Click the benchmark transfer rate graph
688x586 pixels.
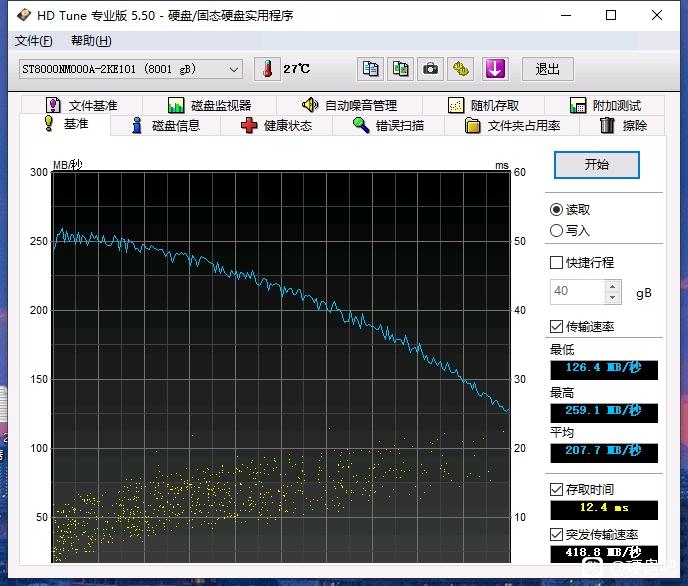[x=281, y=367]
